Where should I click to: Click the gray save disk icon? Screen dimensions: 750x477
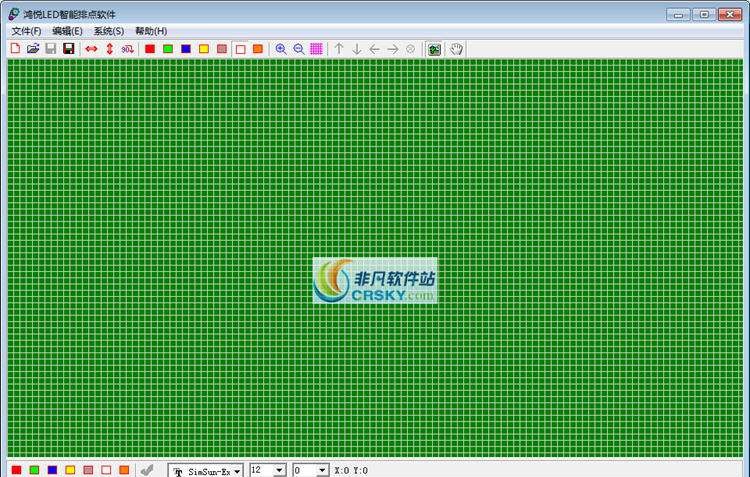(51, 48)
